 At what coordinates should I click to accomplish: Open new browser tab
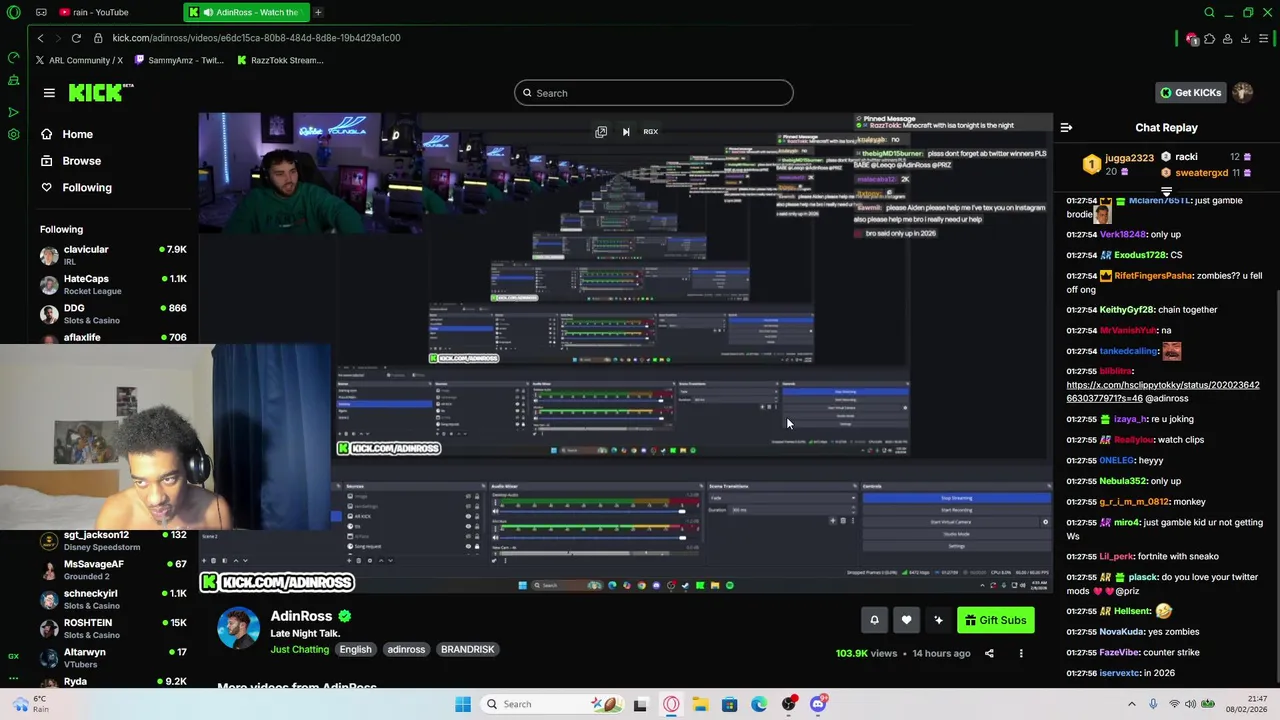(318, 12)
